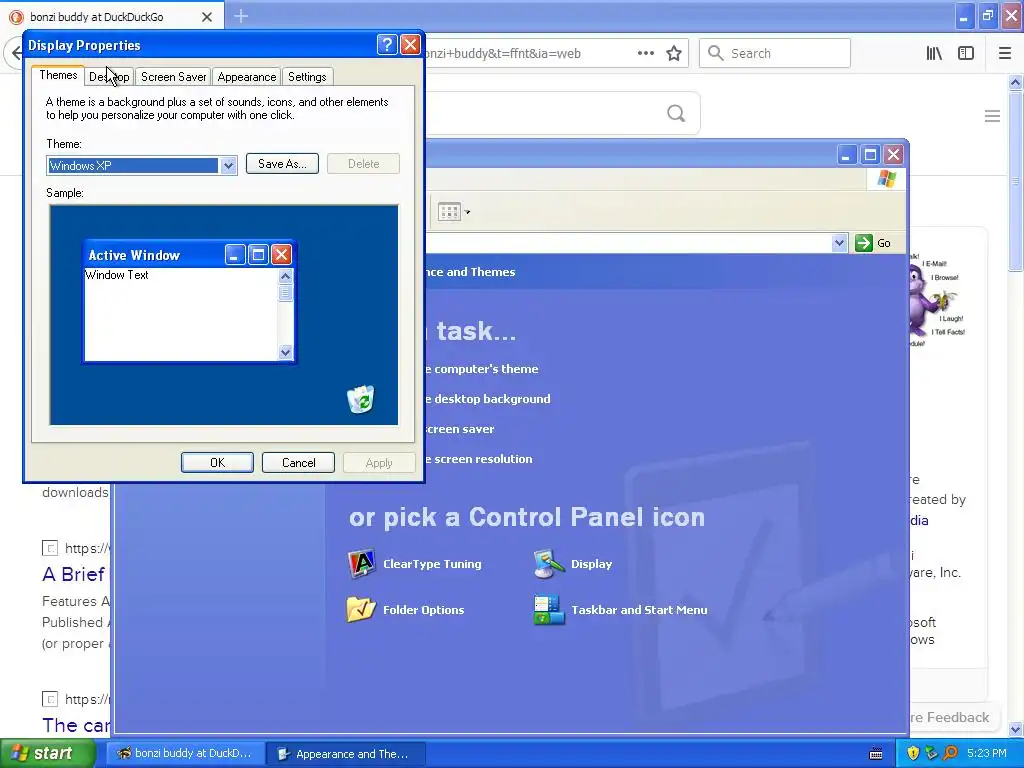Click the Taskbar and Start Menu link

pos(639,610)
